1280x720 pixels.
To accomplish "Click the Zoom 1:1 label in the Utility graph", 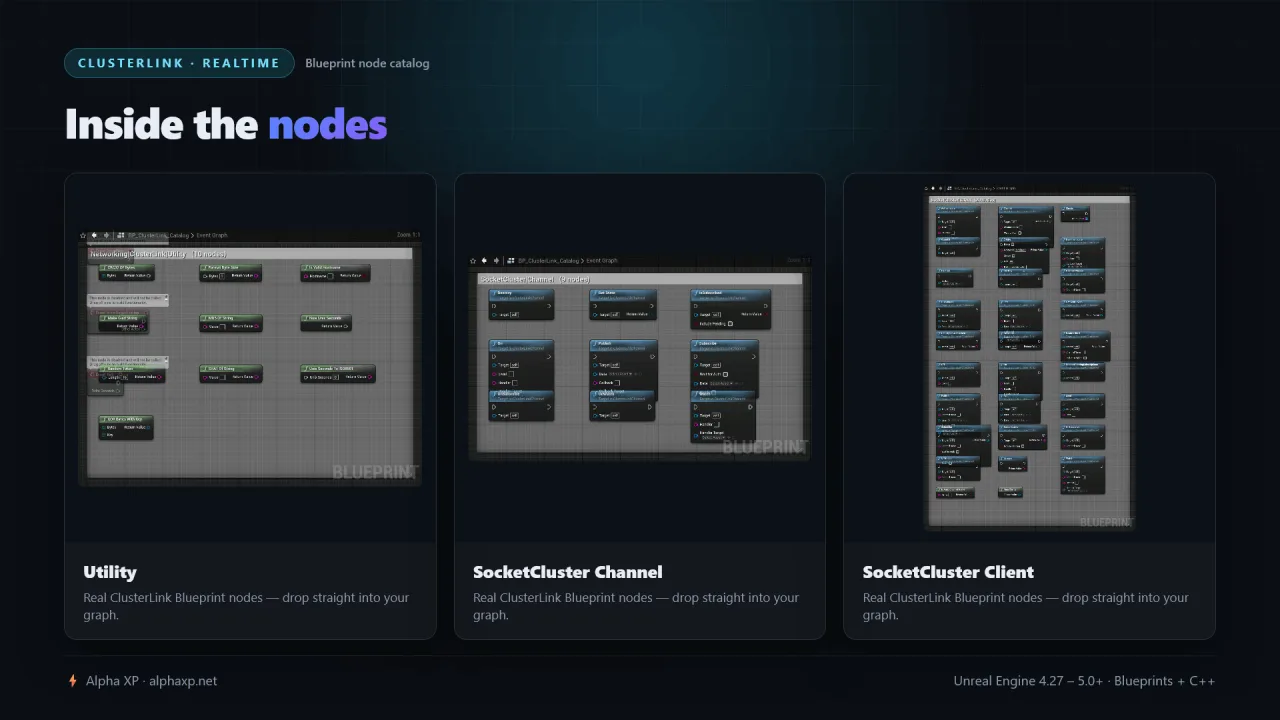I will (x=408, y=236).
